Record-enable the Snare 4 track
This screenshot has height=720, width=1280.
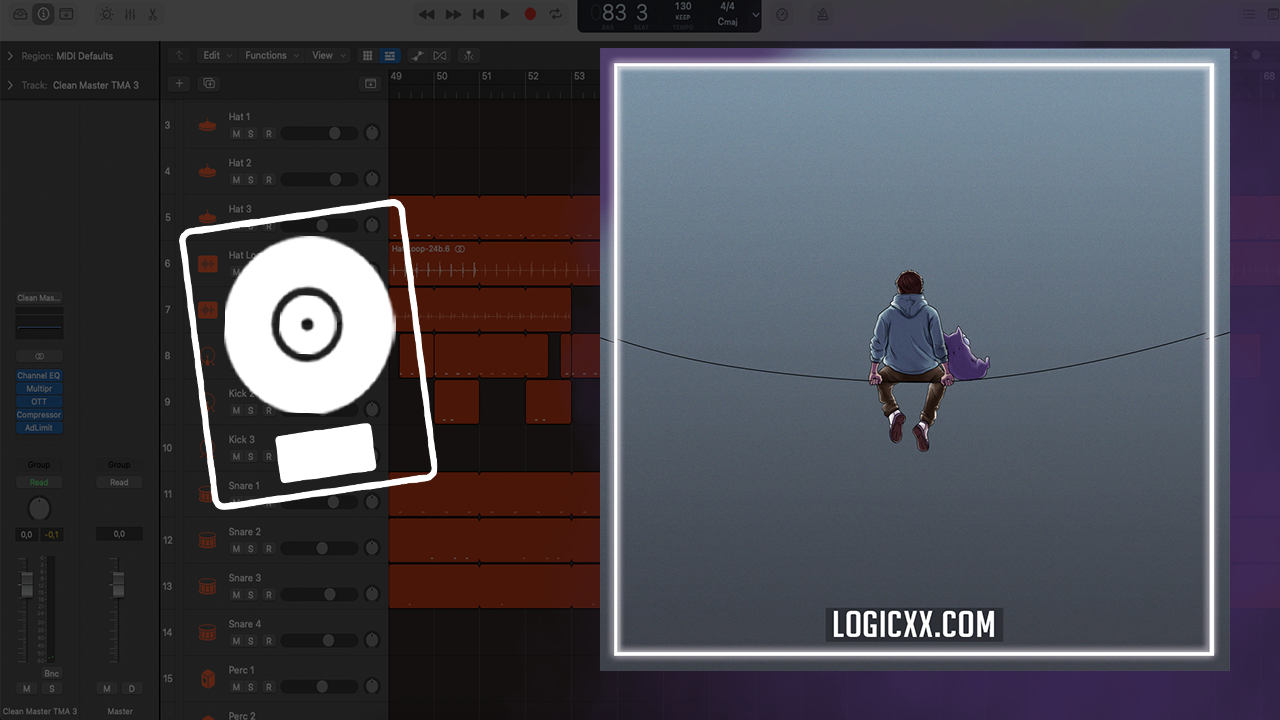(x=268, y=641)
